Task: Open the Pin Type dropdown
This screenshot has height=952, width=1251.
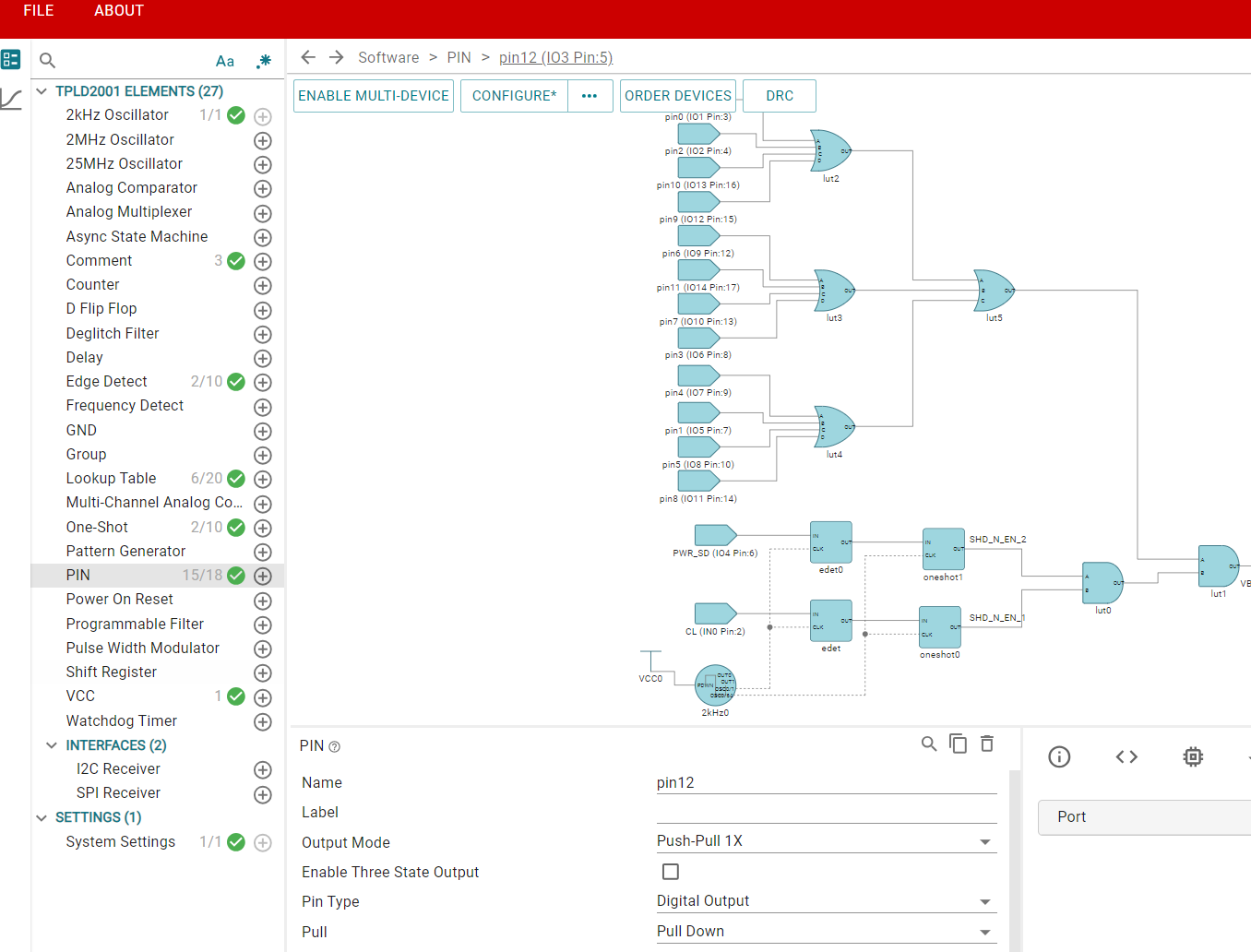Action: [x=827, y=900]
